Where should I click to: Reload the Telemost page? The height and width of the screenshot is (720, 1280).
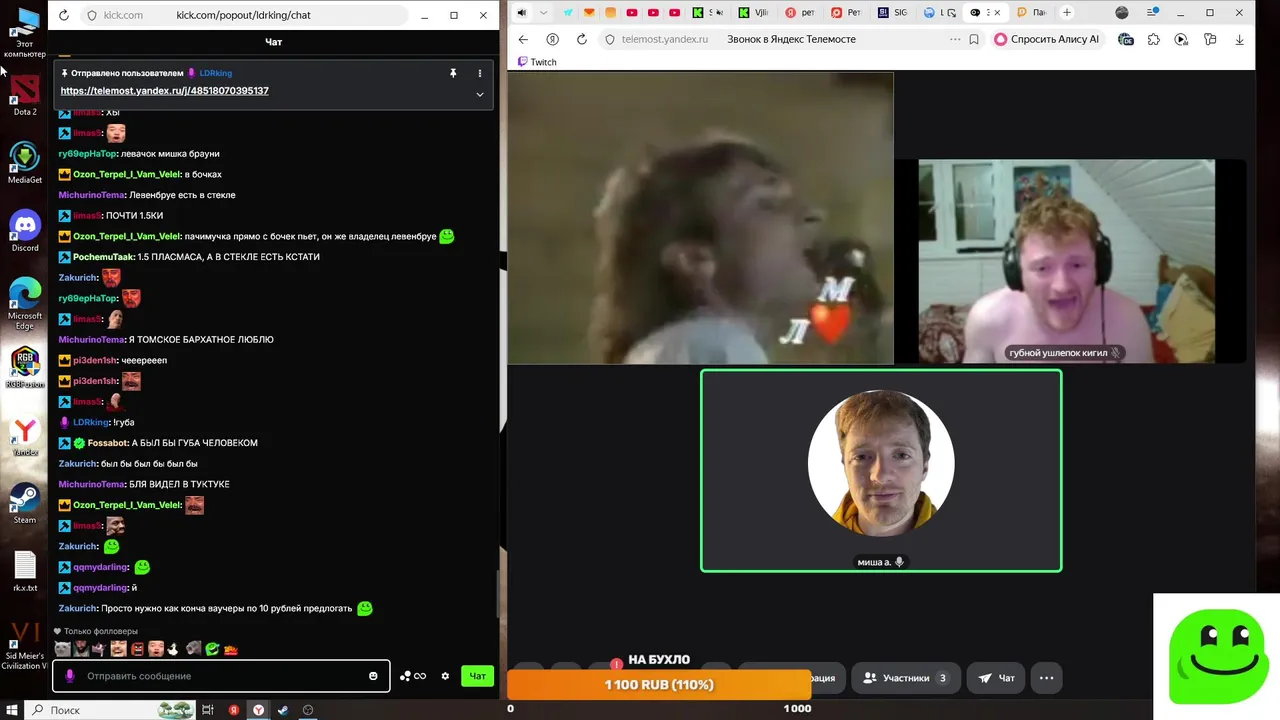582,39
